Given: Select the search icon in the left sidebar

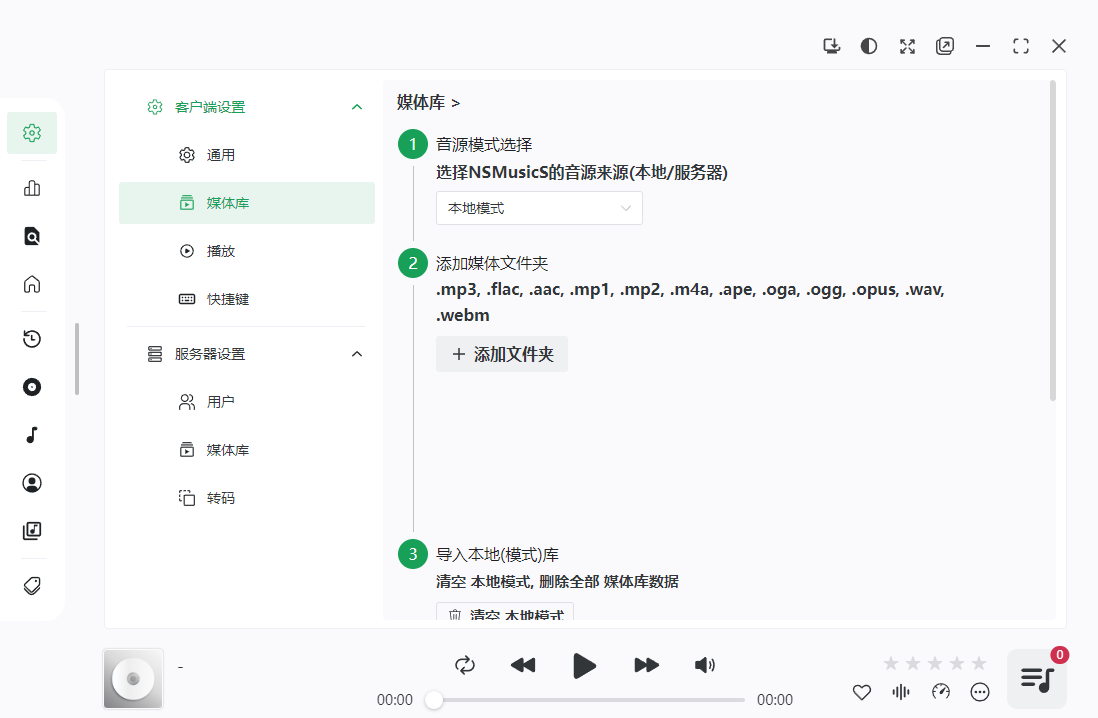Looking at the screenshot, I should coord(31,235).
